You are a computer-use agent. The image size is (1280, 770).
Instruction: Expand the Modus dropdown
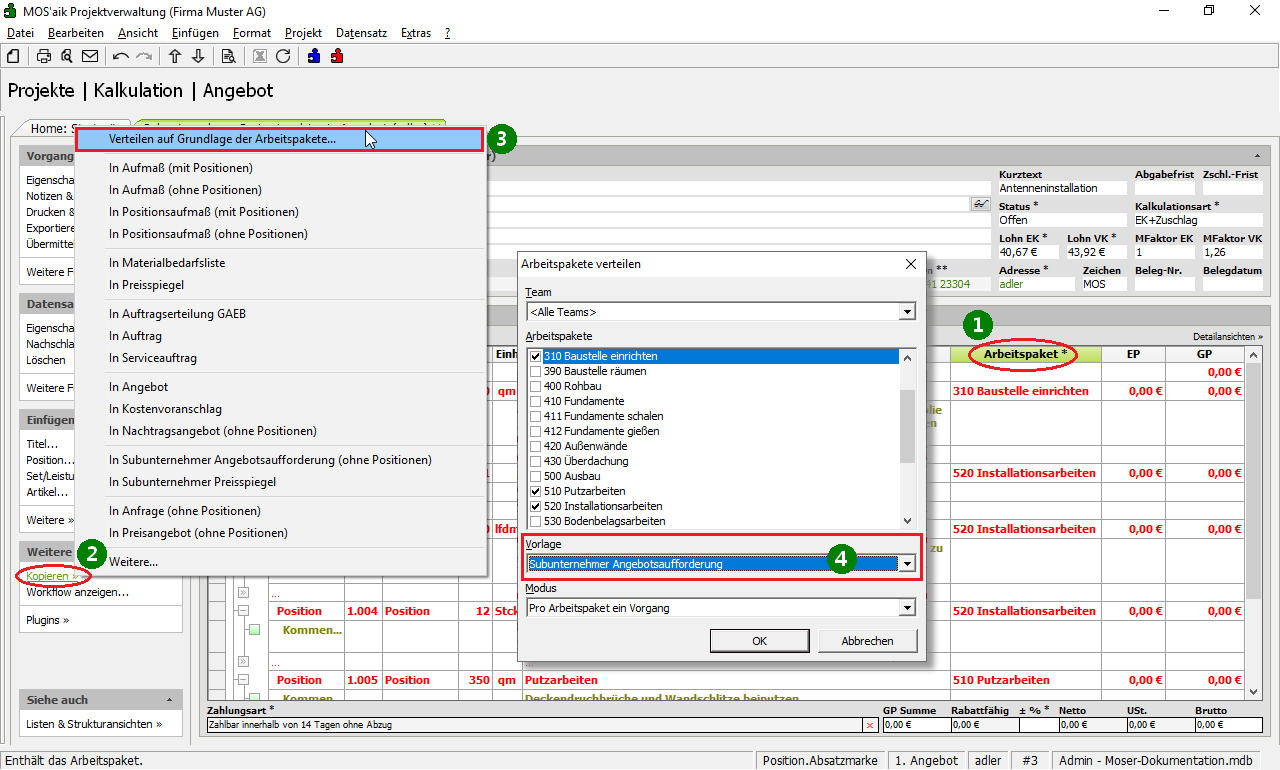907,607
